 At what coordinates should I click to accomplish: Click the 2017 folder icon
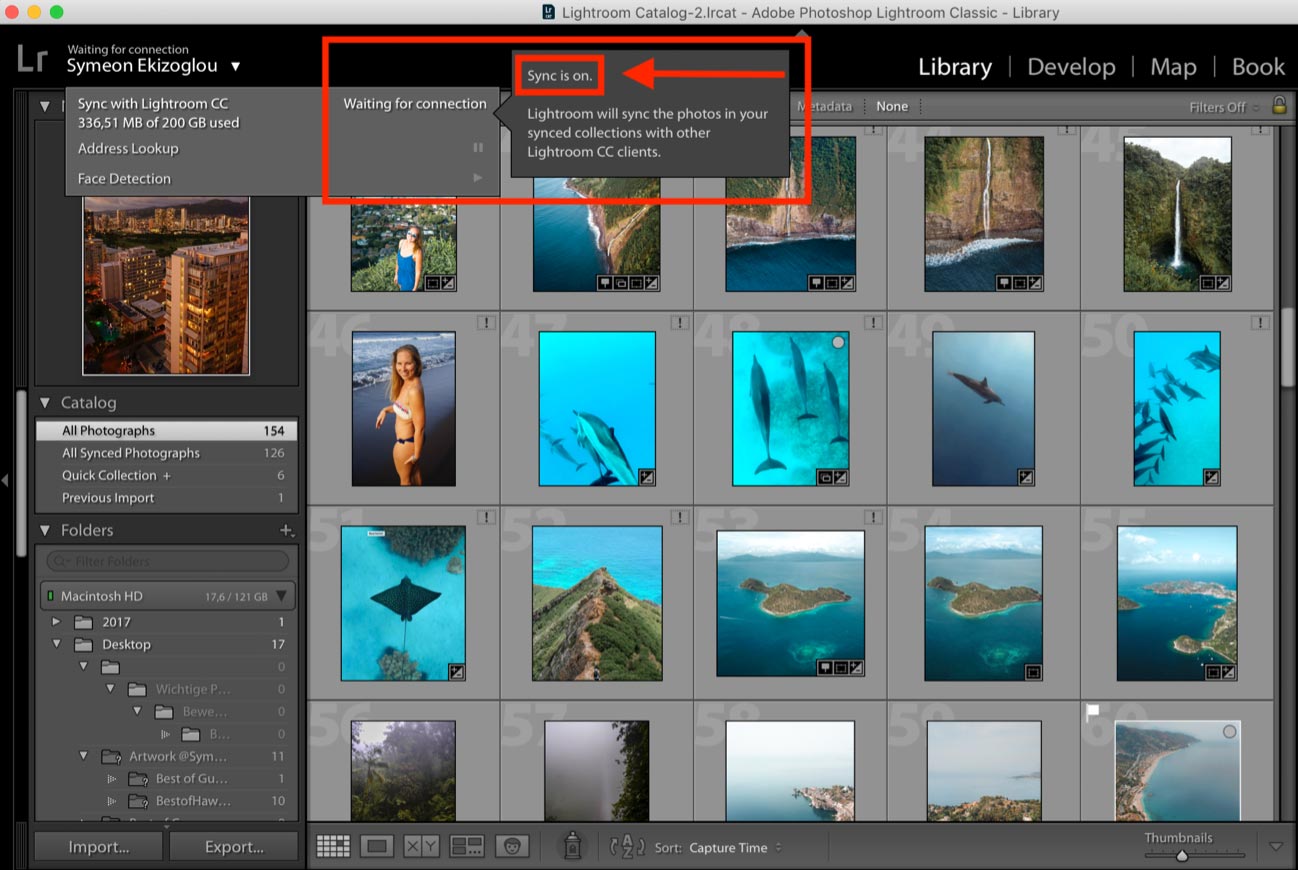pos(84,621)
